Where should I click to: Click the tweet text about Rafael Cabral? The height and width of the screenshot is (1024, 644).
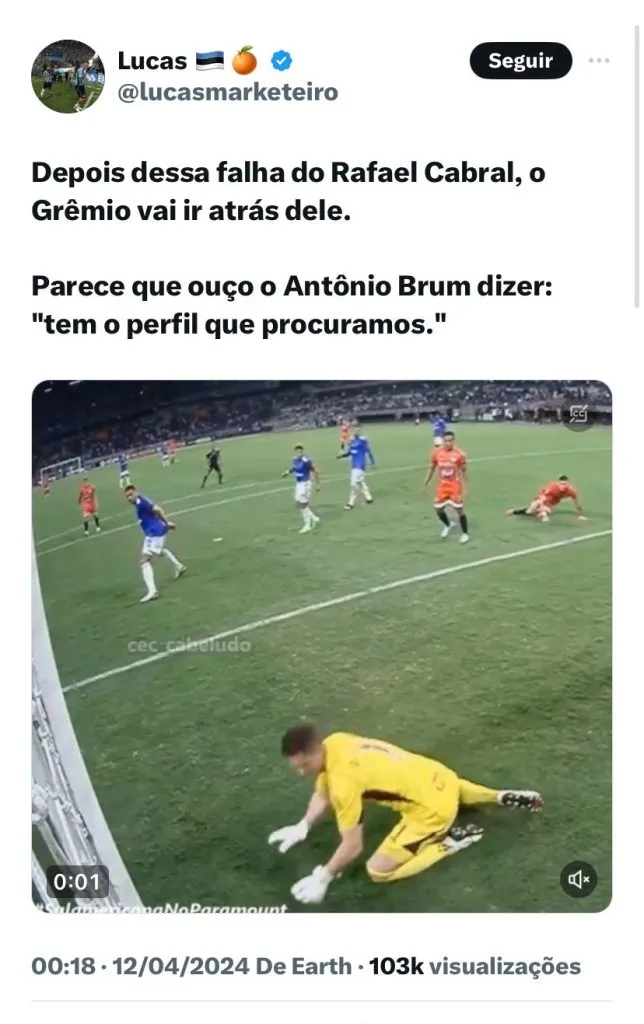(288, 191)
